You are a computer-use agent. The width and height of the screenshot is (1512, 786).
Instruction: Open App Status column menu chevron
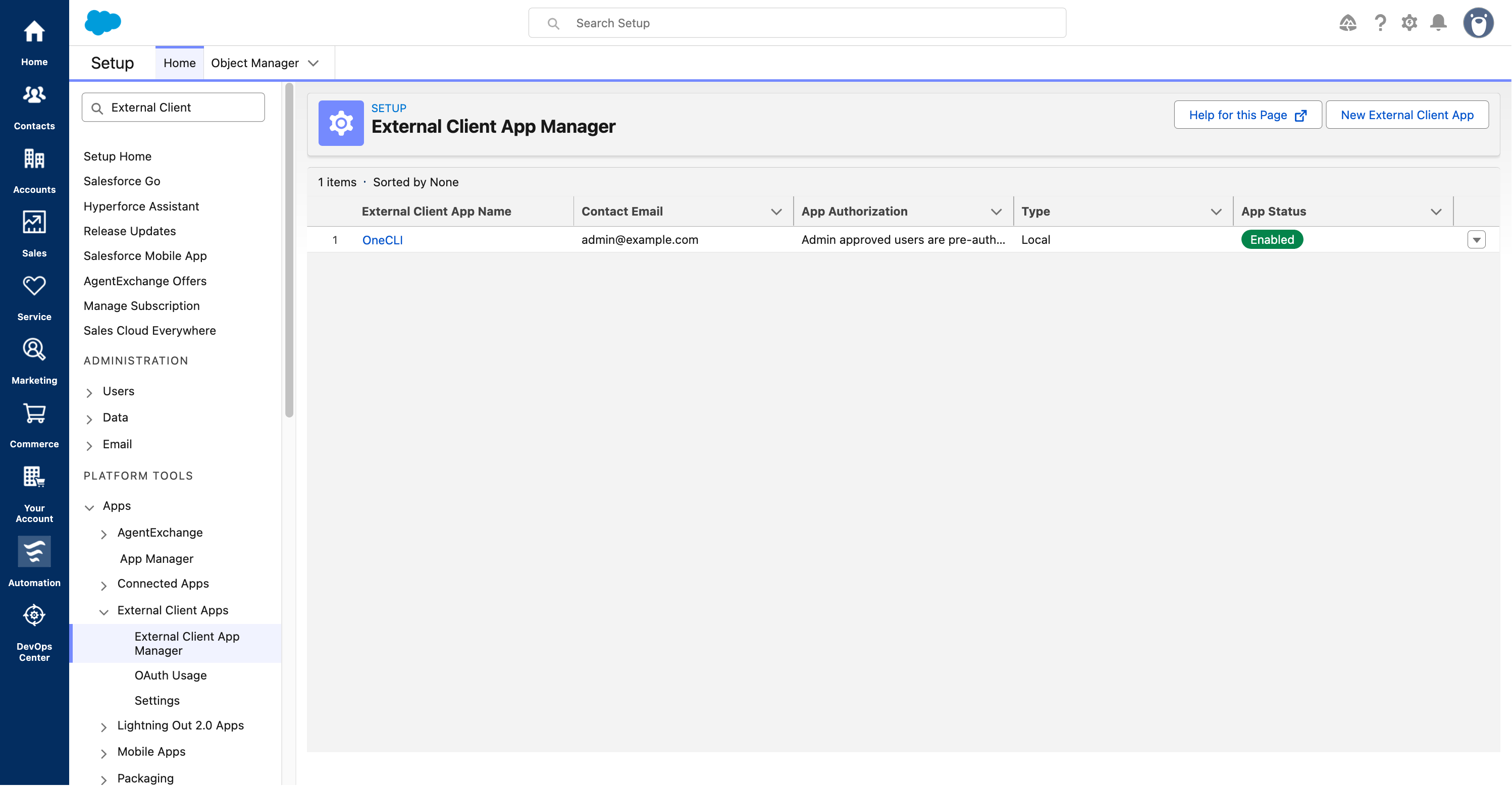pos(1436,212)
